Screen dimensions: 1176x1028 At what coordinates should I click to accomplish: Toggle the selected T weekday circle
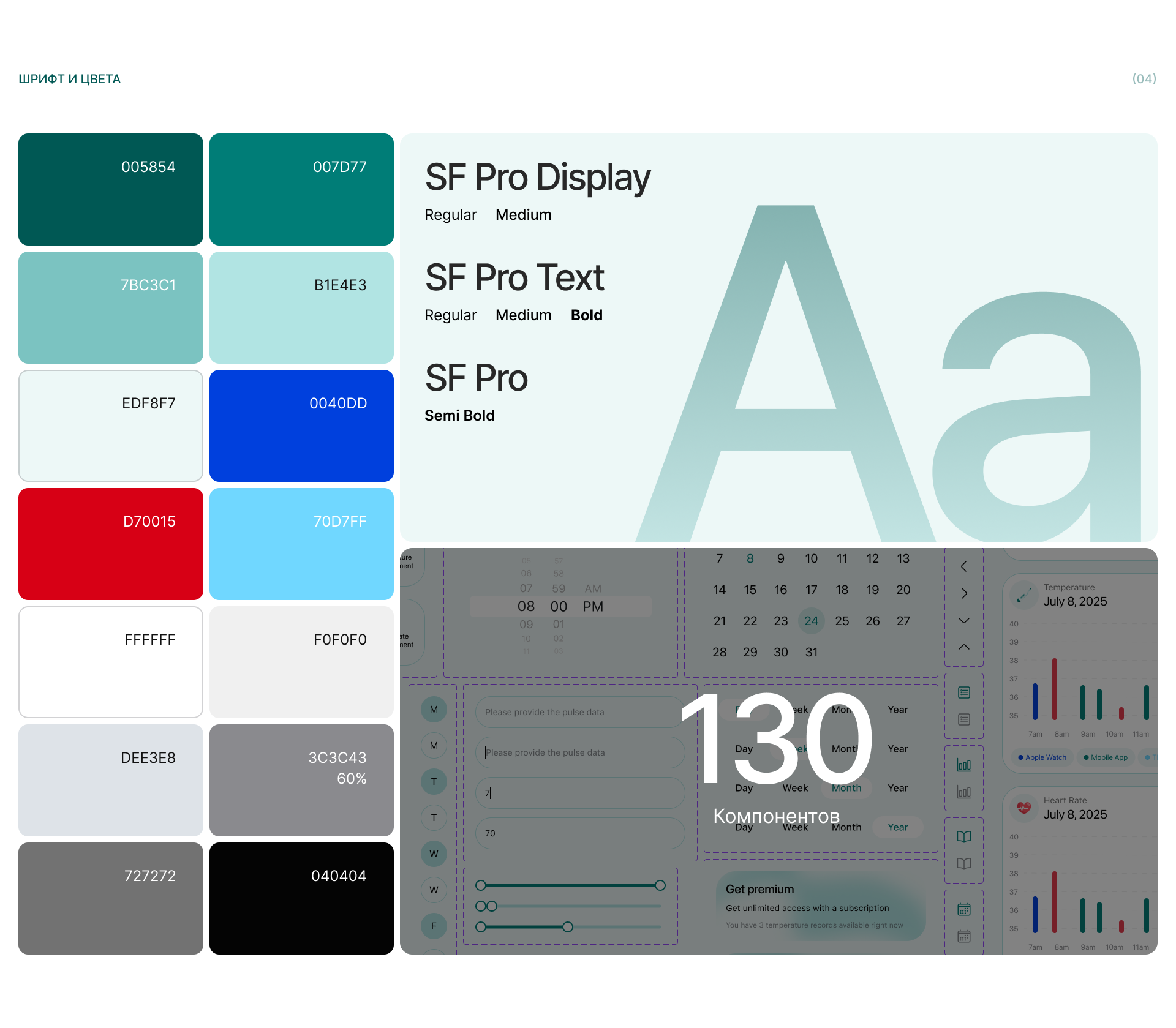pos(434,781)
